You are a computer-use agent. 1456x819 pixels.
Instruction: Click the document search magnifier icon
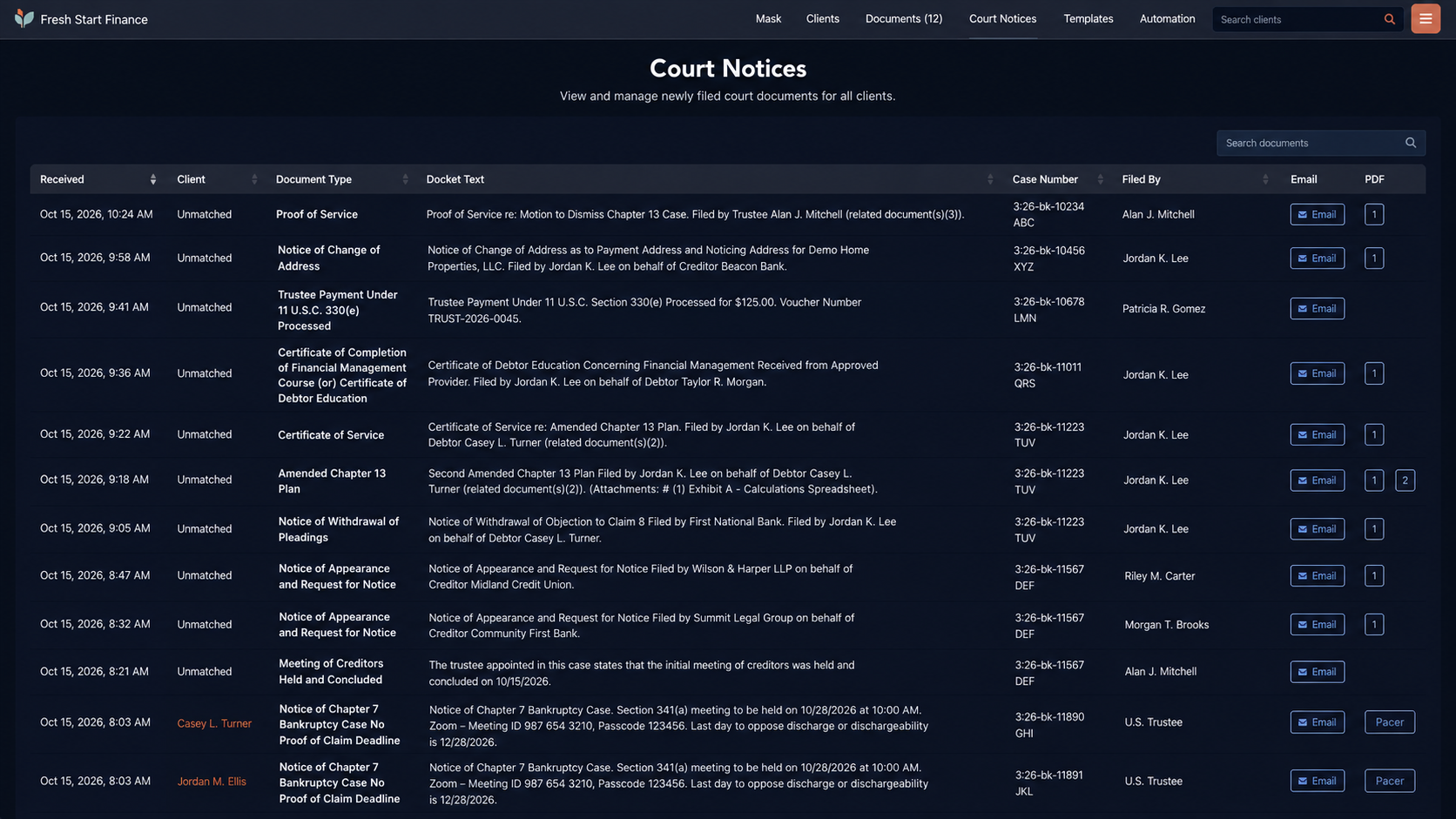click(1411, 143)
